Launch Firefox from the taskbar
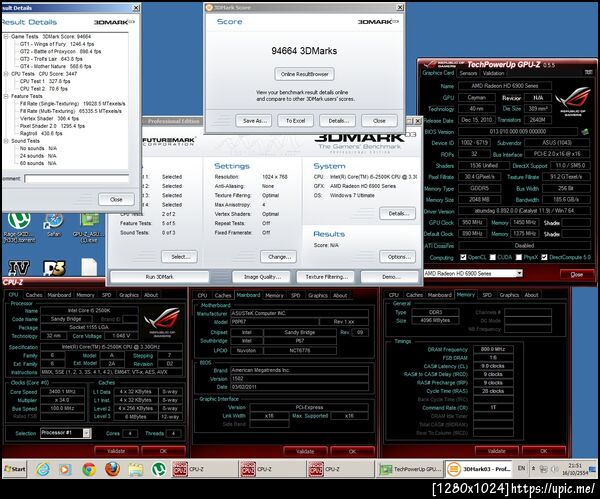Viewport: 600px width, 499px height. [112, 469]
